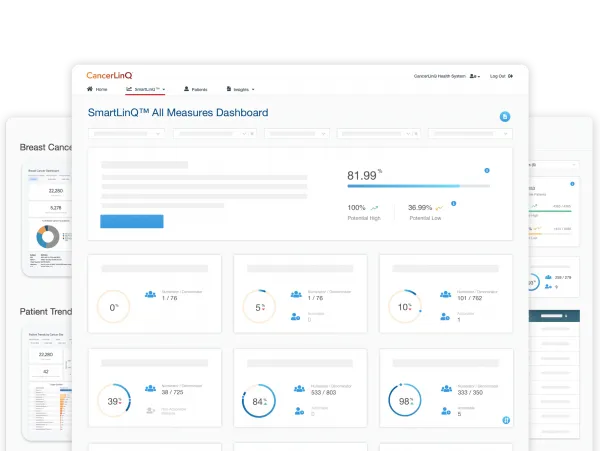Click the 81.99% progress bar
Viewport: 600px width, 451px height.
tap(418, 186)
